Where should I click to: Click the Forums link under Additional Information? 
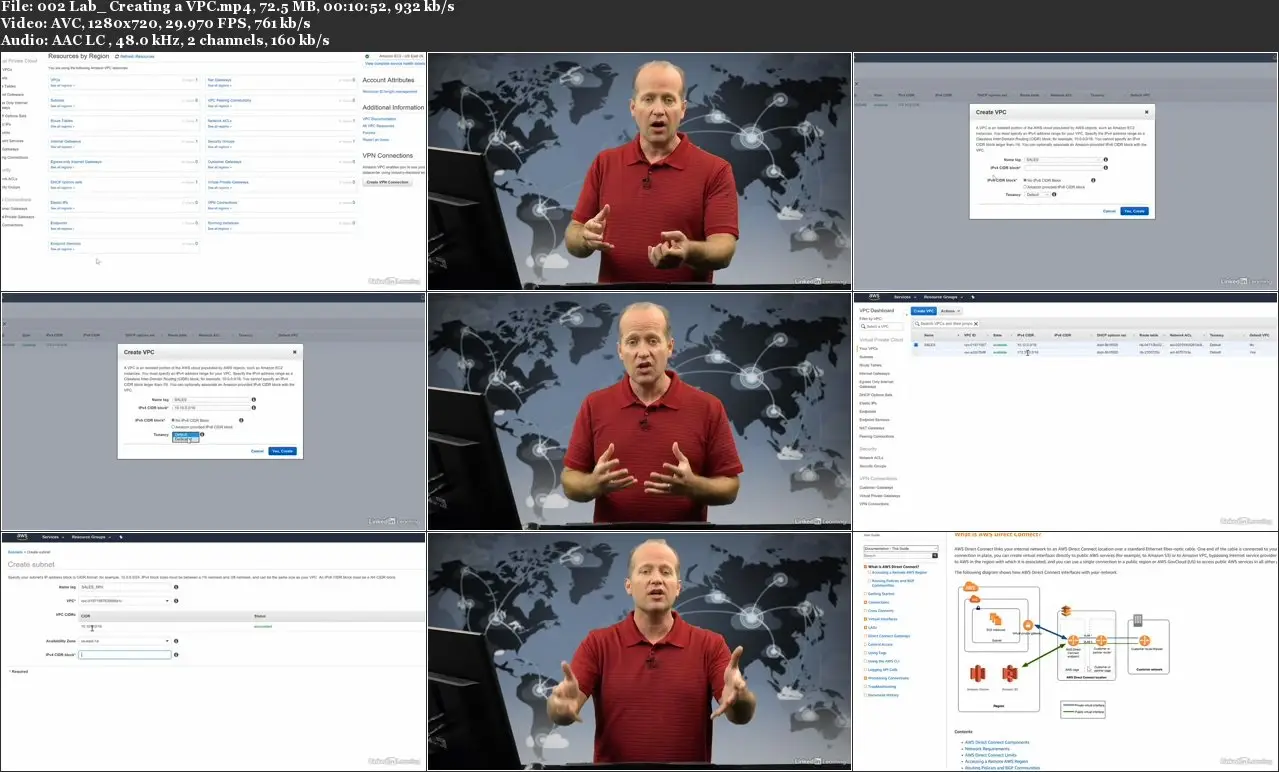[369, 132]
